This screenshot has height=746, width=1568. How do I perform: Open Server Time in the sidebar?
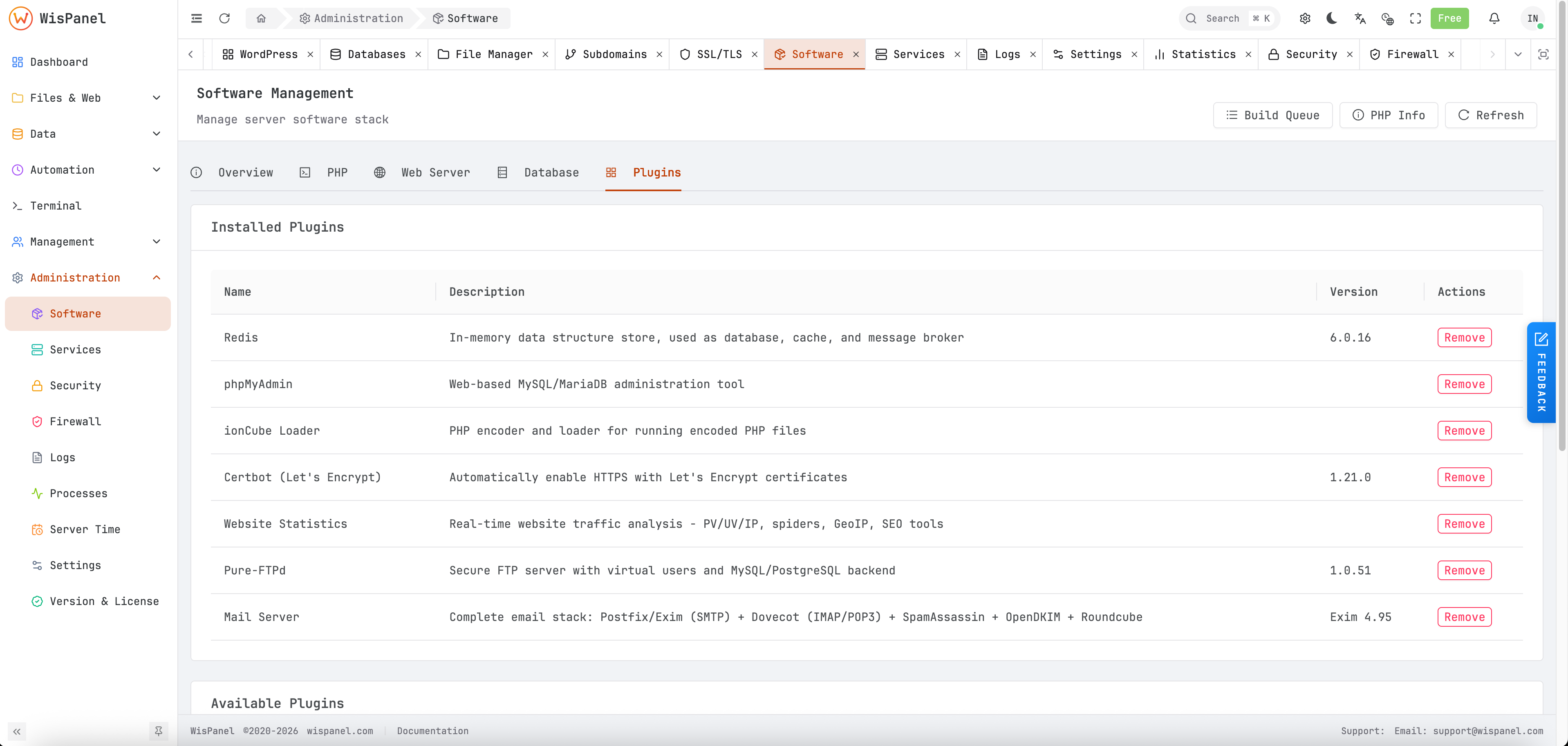pos(85,529)
